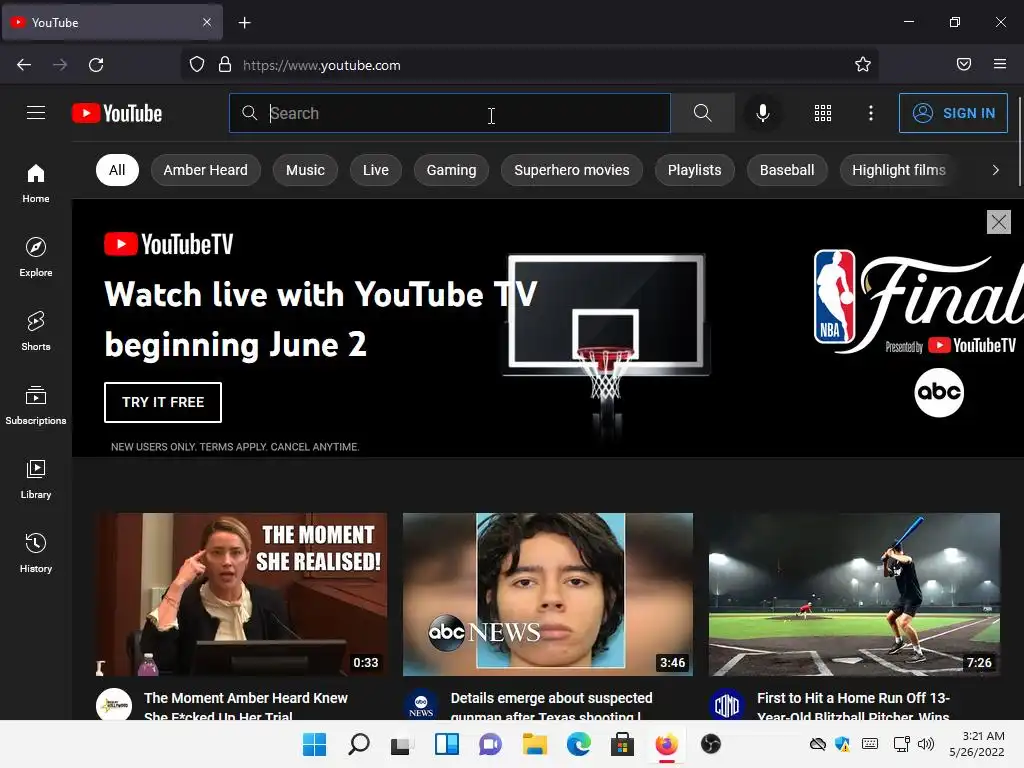The width and height of the screenshot is (1024, 768).
Task: Open Library in the sidebar
Action: coord(36,479)
